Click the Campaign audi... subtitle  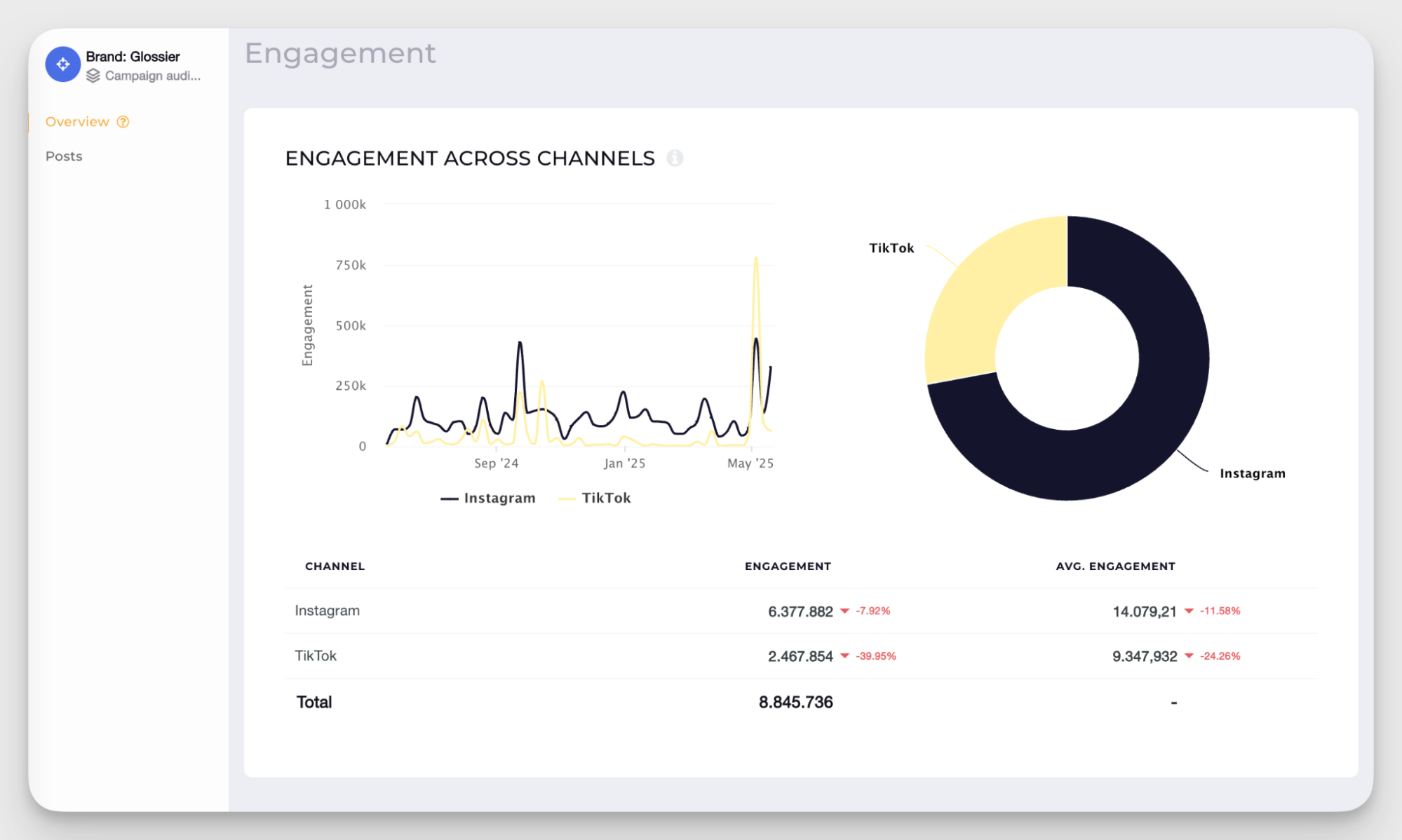153,76
